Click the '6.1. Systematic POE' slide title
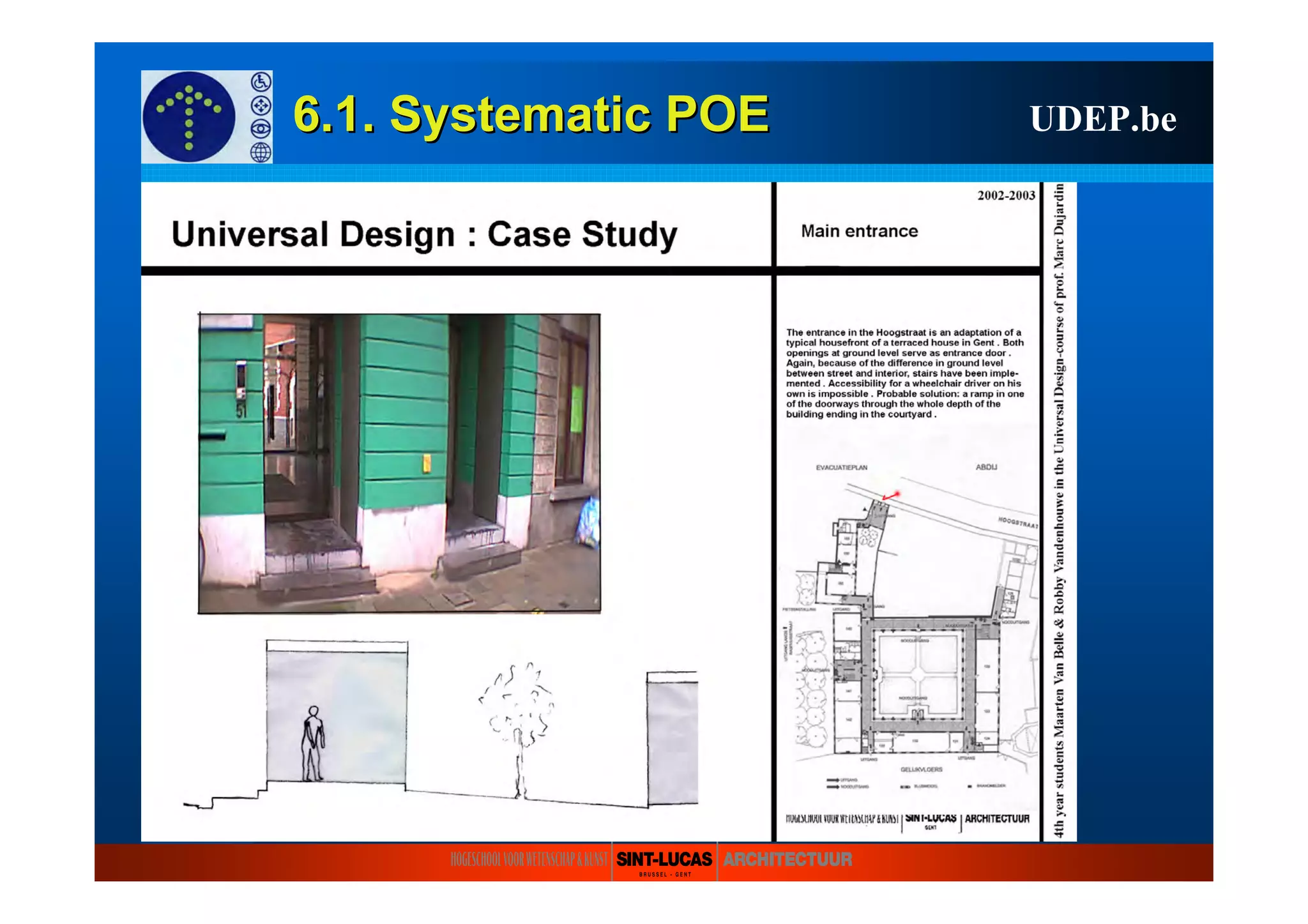This screenshot has width=1308, height=924. [x=531, y=114]
